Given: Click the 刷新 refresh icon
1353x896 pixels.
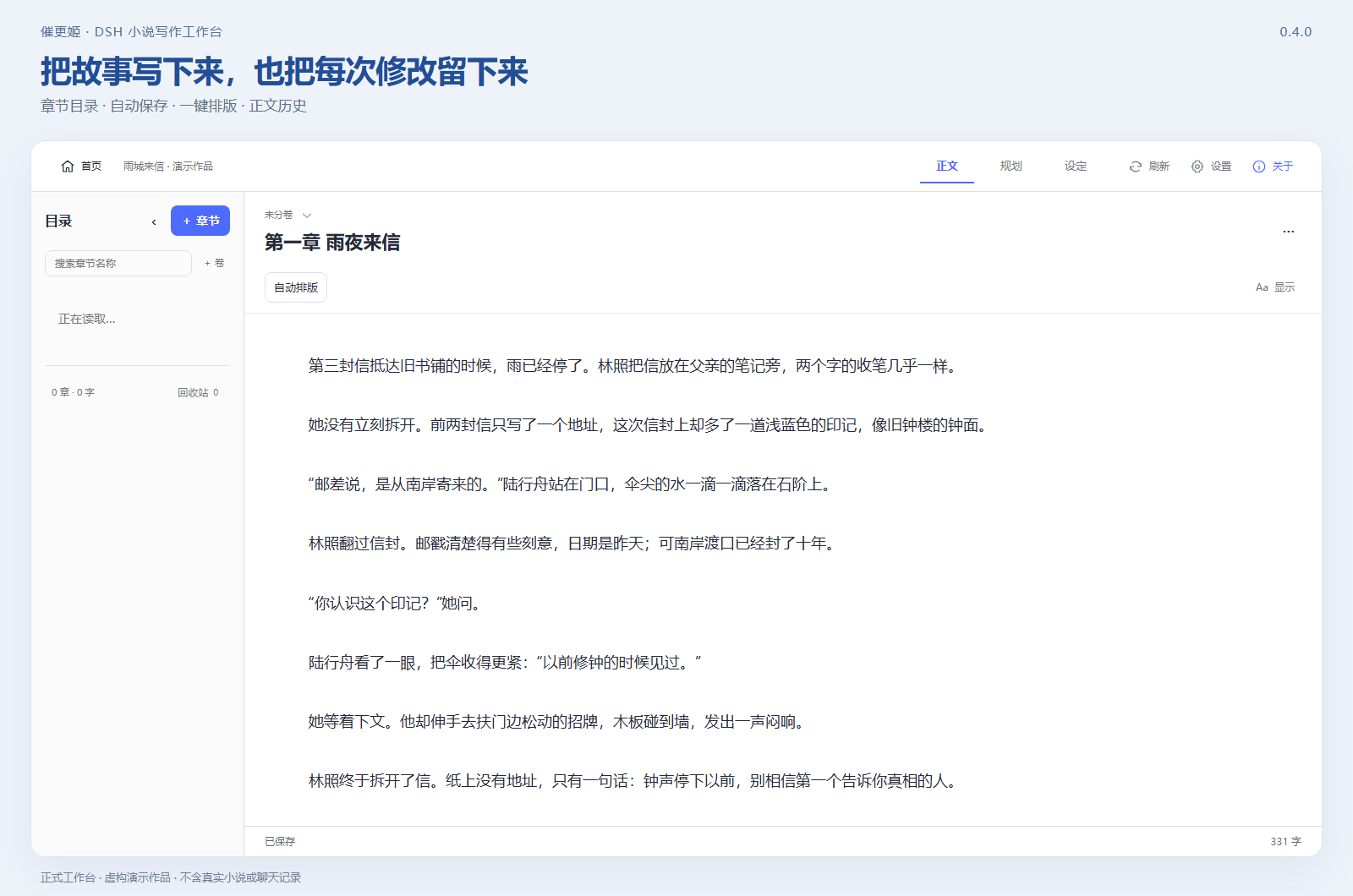Looking at the screenshot, I should coord(1136,167).
